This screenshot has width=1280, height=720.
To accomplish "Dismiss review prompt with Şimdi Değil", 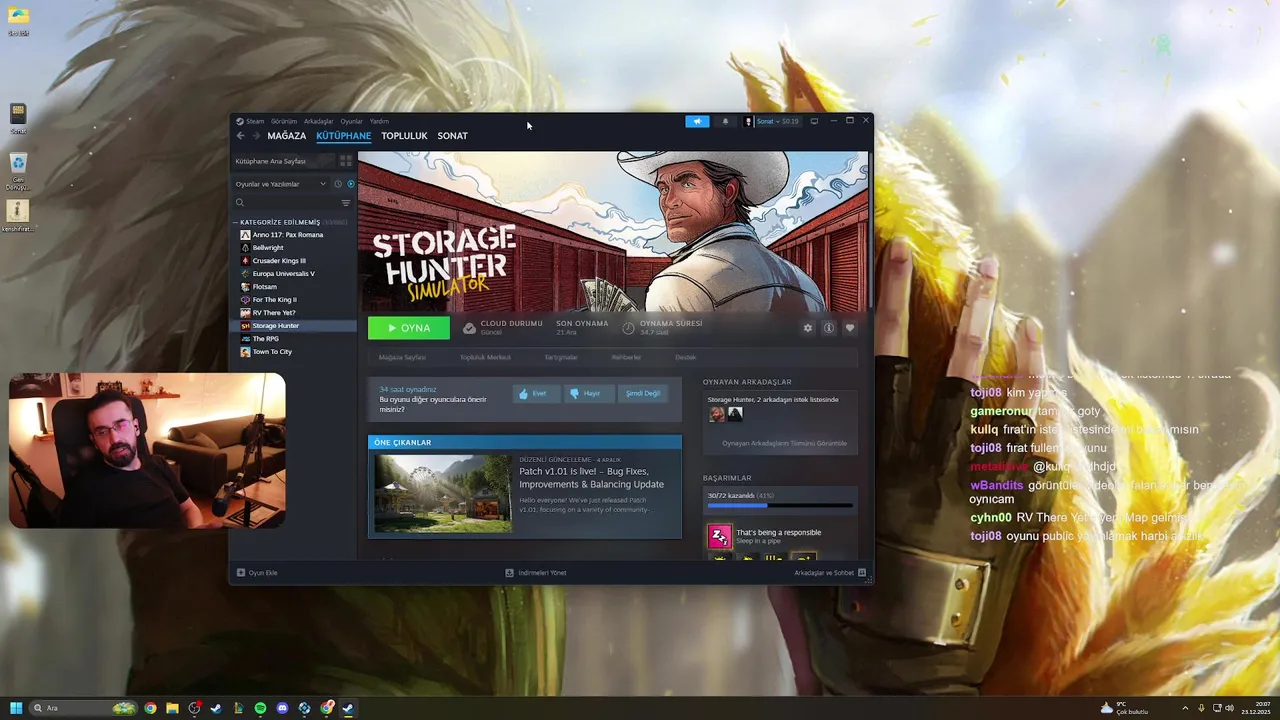I will pyautogui.click(x=643, y=394).
